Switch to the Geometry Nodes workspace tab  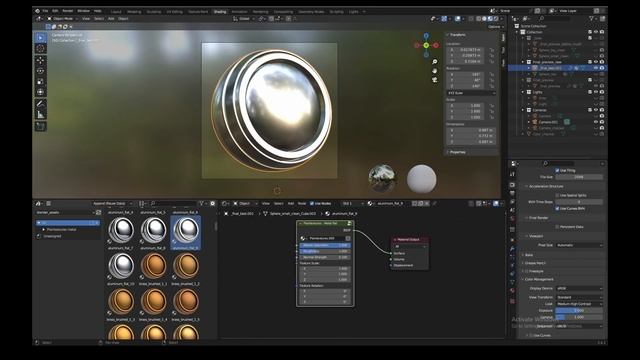311,12
